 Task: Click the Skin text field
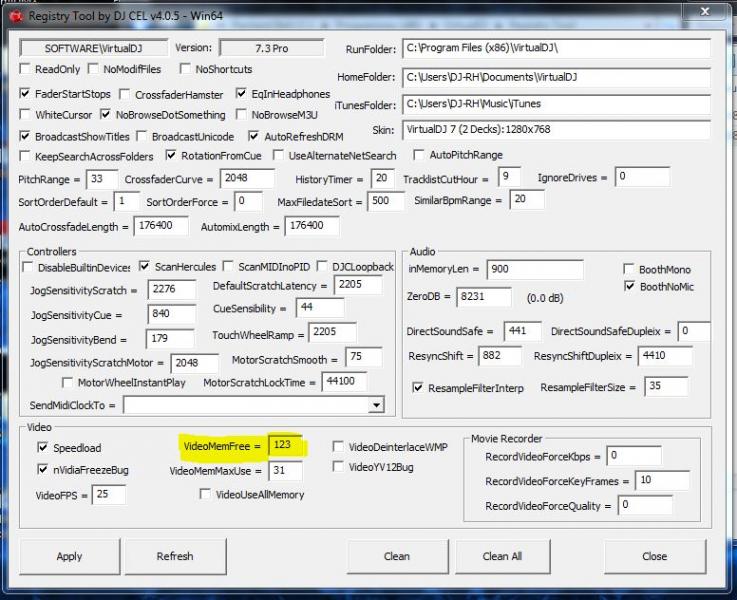coord(555,130)
